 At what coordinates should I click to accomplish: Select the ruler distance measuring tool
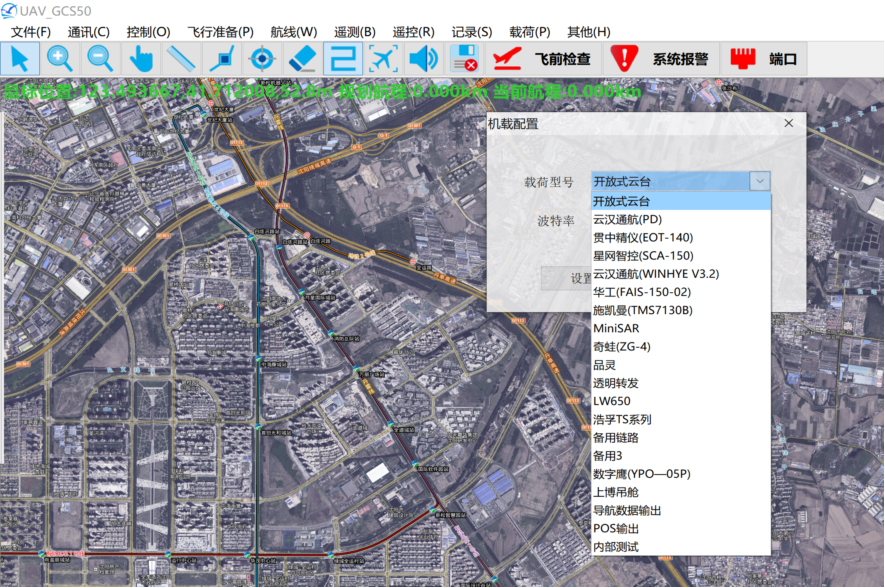click(181, 59)
